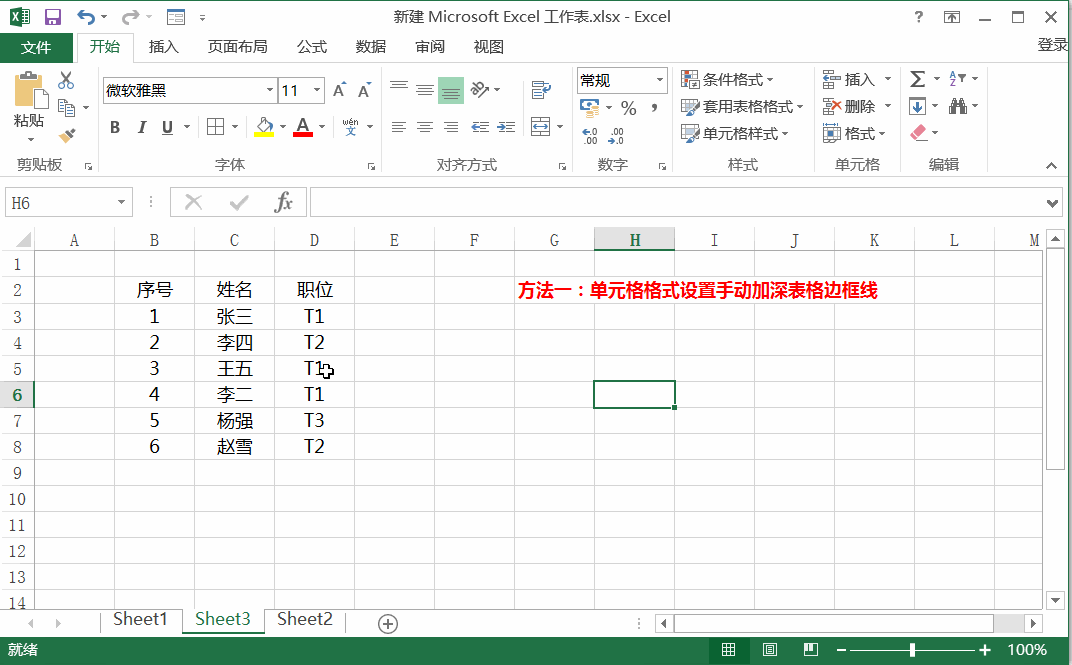Click the Increase Font Size icon
This screenshot has height=665, width=1072.
[339, 91]
